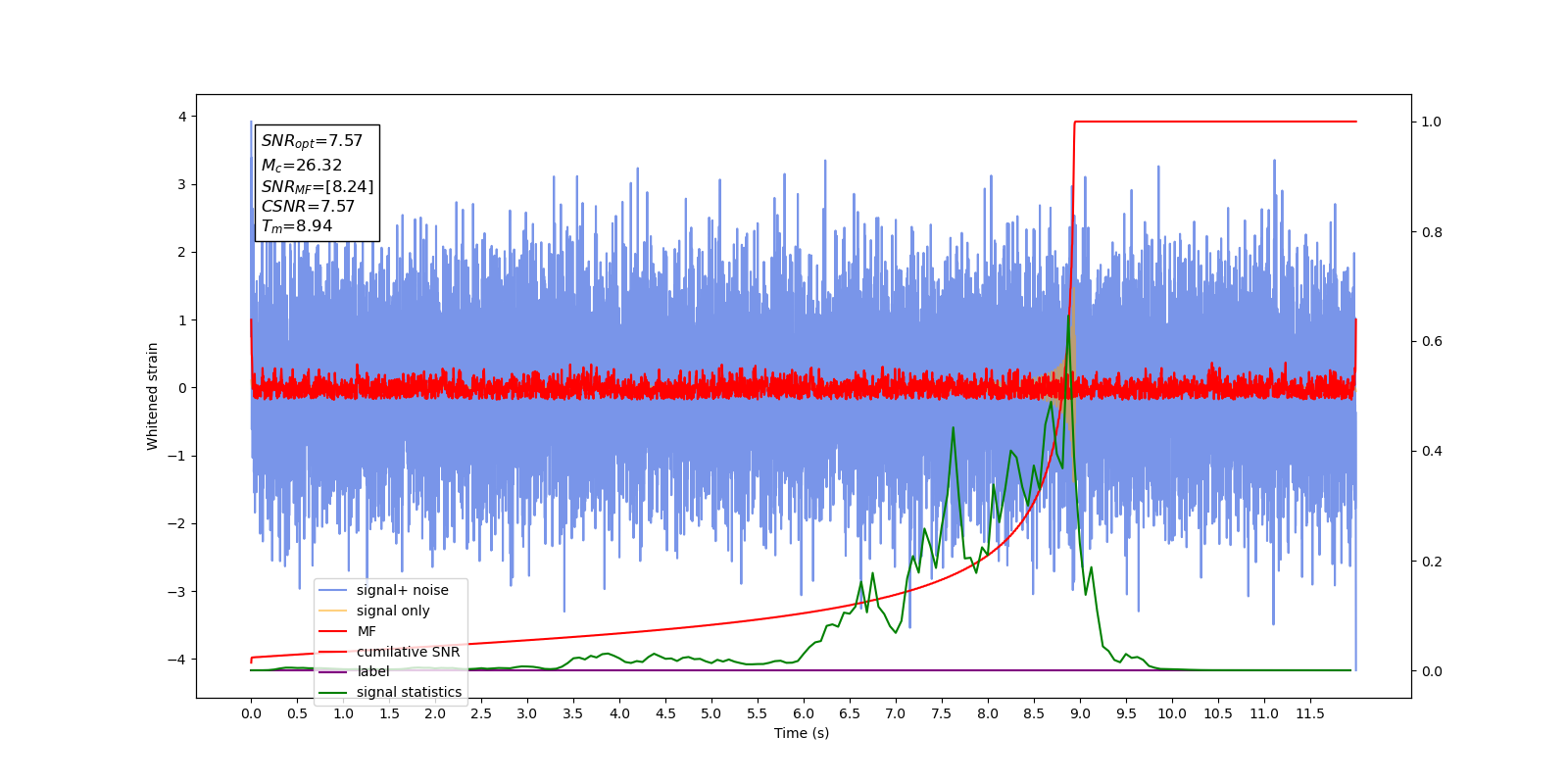Click the x-axis tick label 8.0
The height and width of the screenshot is (784, 1568).
point(988,713)
